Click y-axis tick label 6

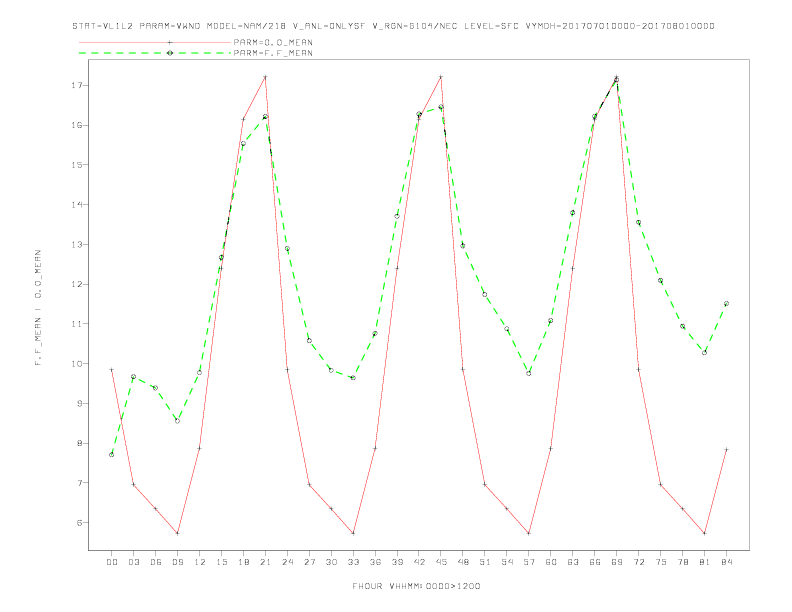[x=79, y=523]
